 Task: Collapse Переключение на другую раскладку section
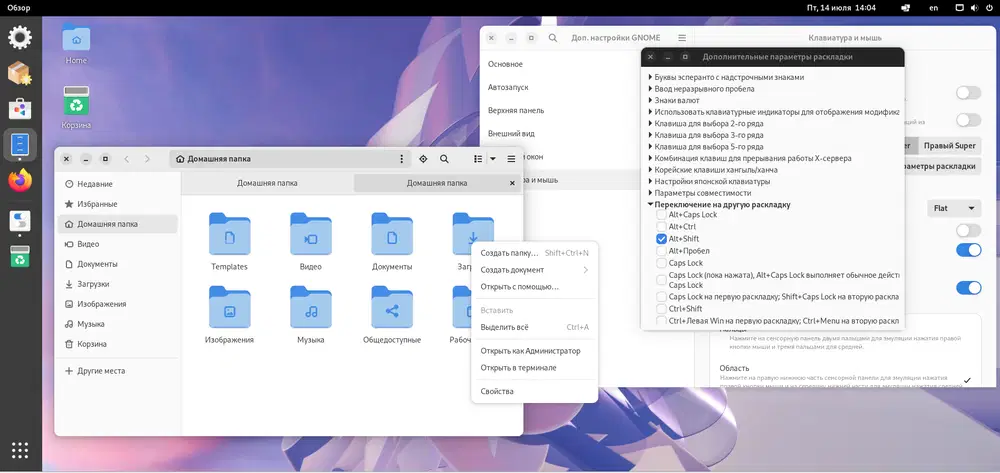[x=650, y=205]
